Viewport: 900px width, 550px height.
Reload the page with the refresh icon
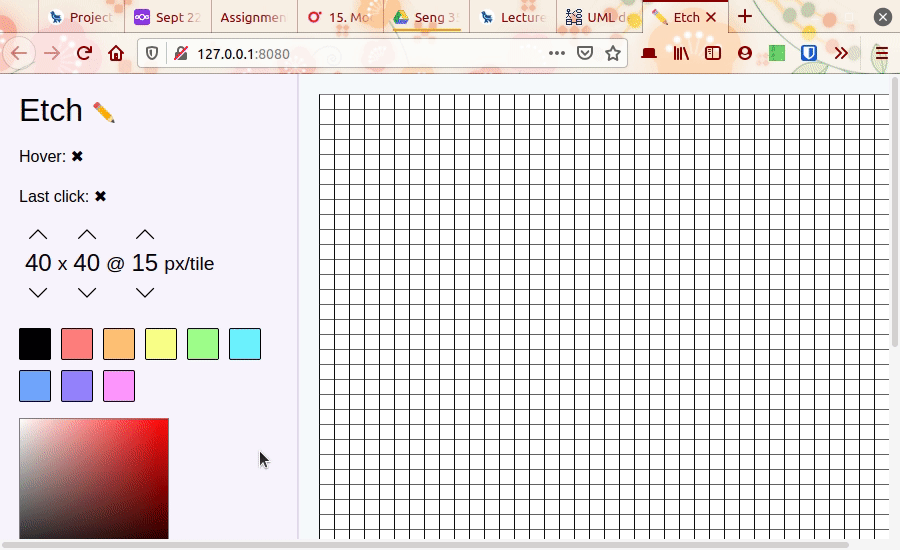[x=84, y=53]
